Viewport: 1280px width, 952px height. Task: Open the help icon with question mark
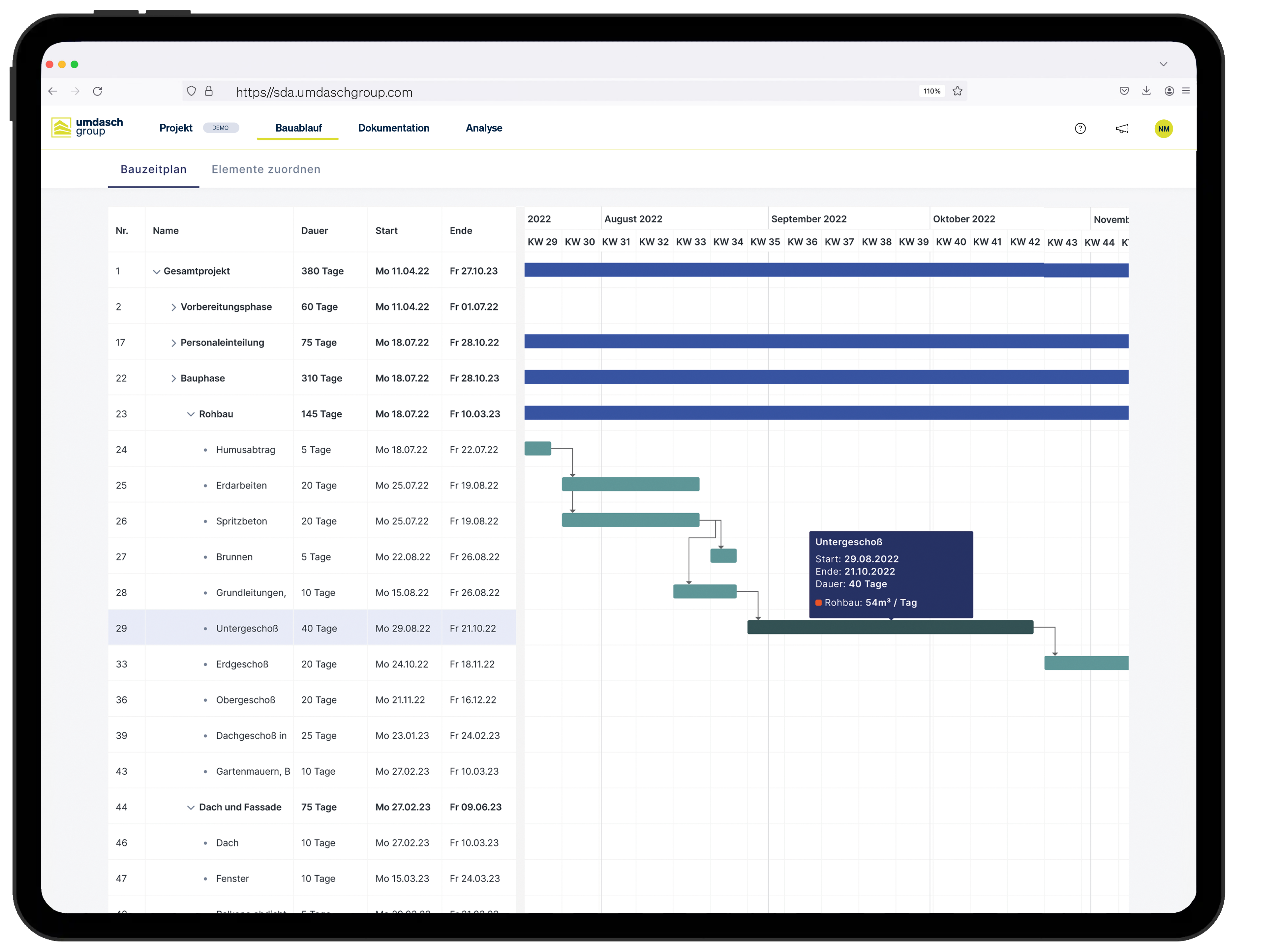tap(1080, 129)
